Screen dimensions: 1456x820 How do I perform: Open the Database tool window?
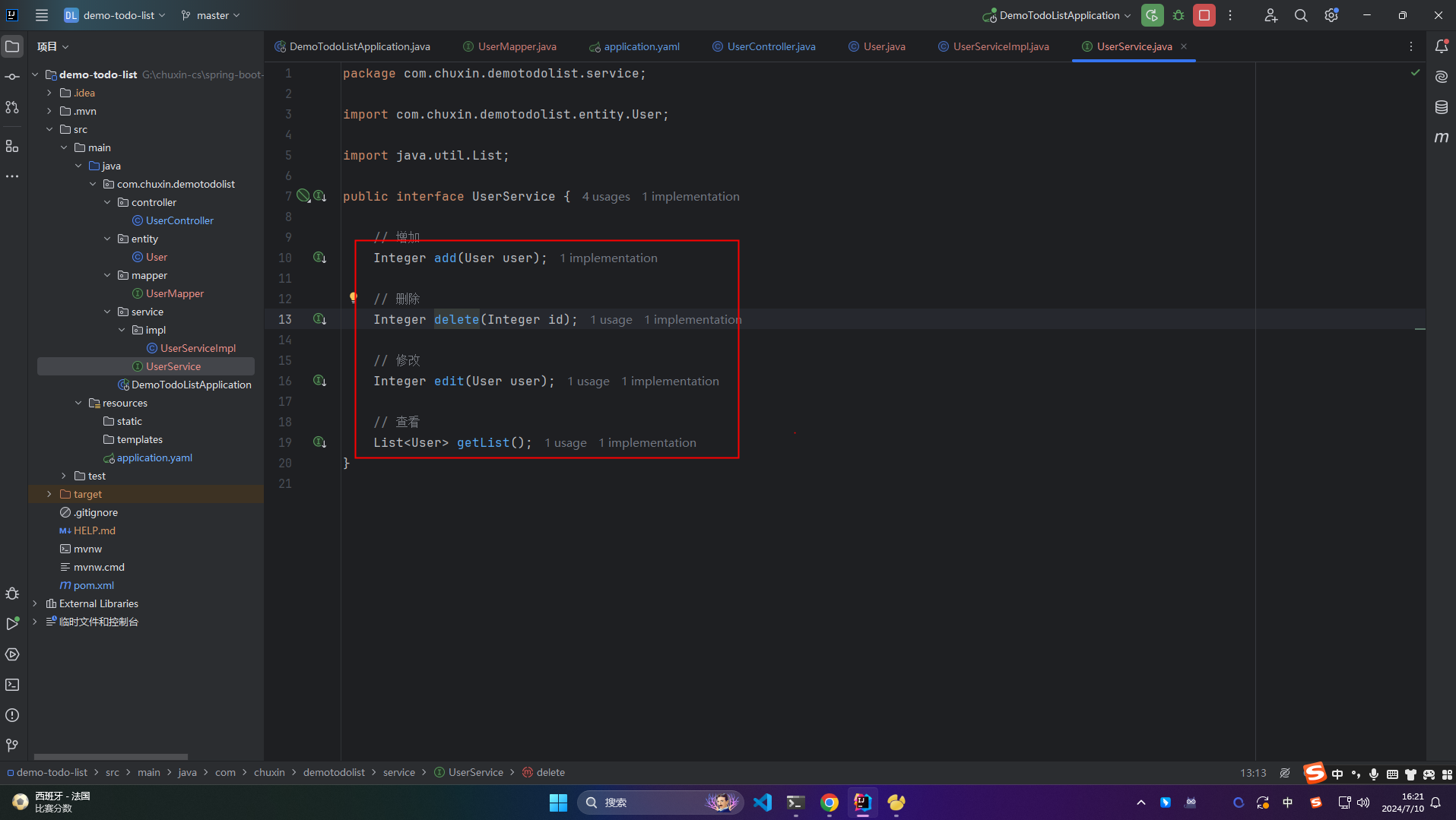pos(1442,107)
